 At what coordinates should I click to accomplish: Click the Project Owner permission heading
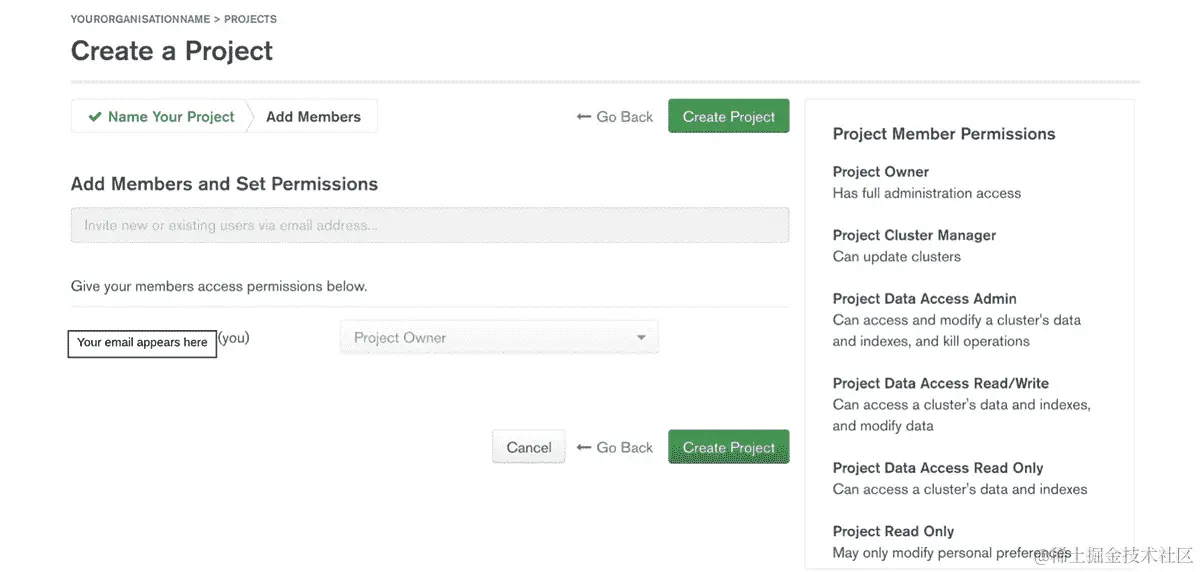click(x=880, y=172)
